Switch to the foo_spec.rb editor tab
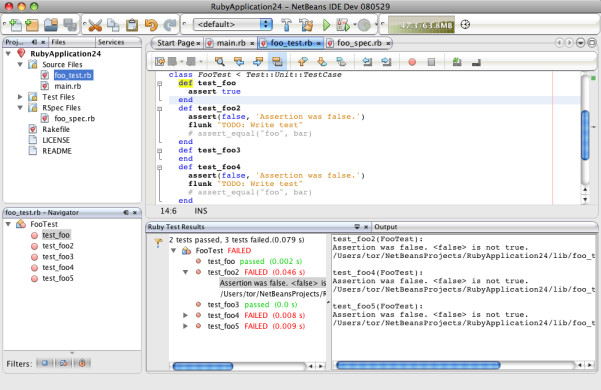This screenshot has width=601, height=390. click(x=359, y=43)
